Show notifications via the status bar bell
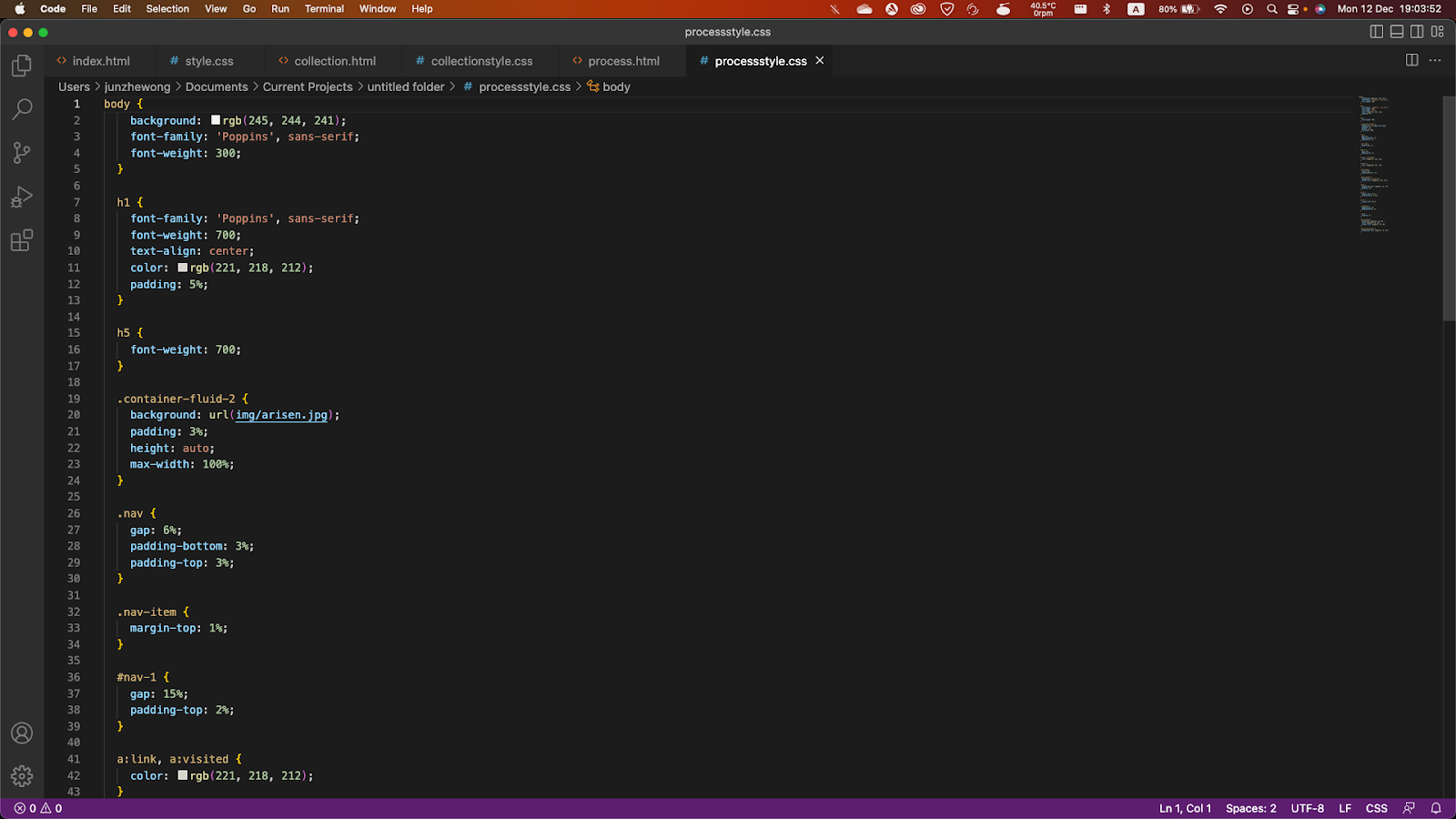The image size is (1456, 819). [1436, 808]
